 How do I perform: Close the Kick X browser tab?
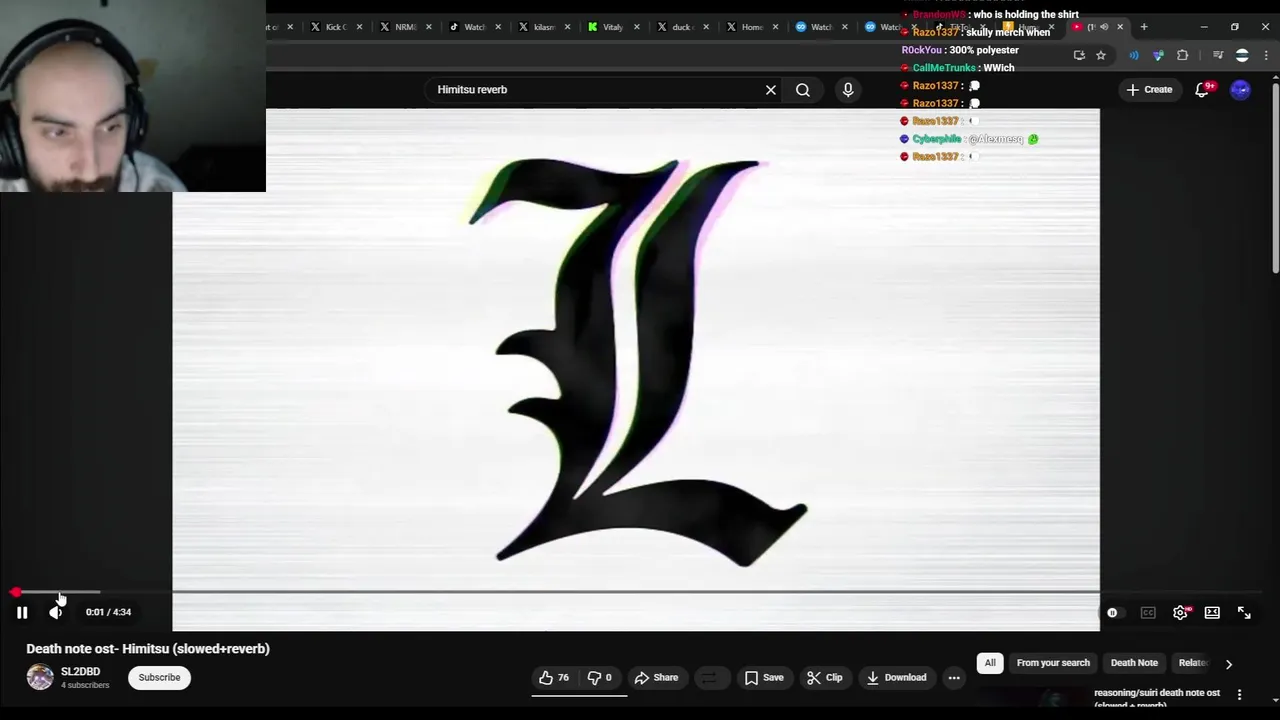359,27
